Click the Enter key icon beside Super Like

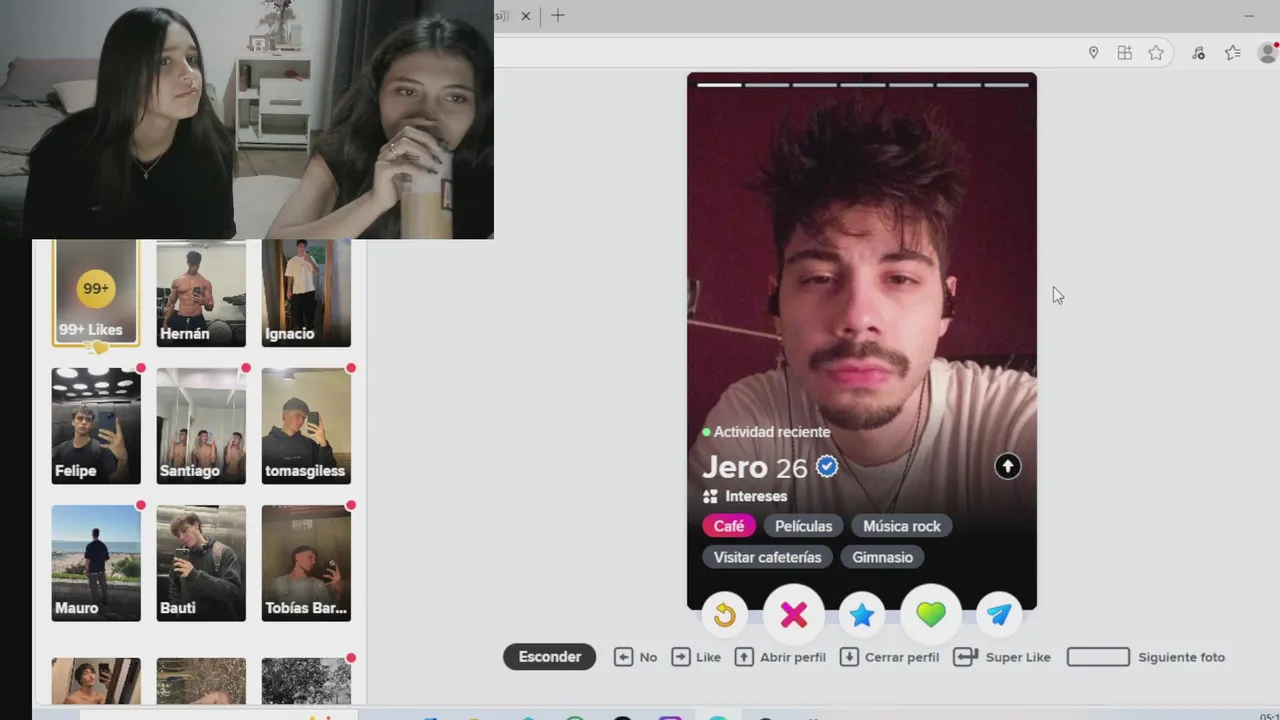tap(965, 657)
